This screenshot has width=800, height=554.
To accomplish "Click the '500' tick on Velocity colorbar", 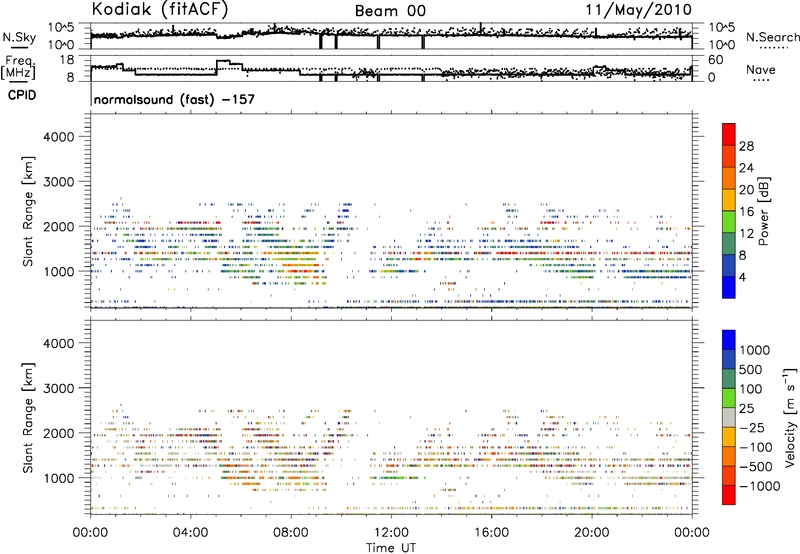I will point(751,370).
